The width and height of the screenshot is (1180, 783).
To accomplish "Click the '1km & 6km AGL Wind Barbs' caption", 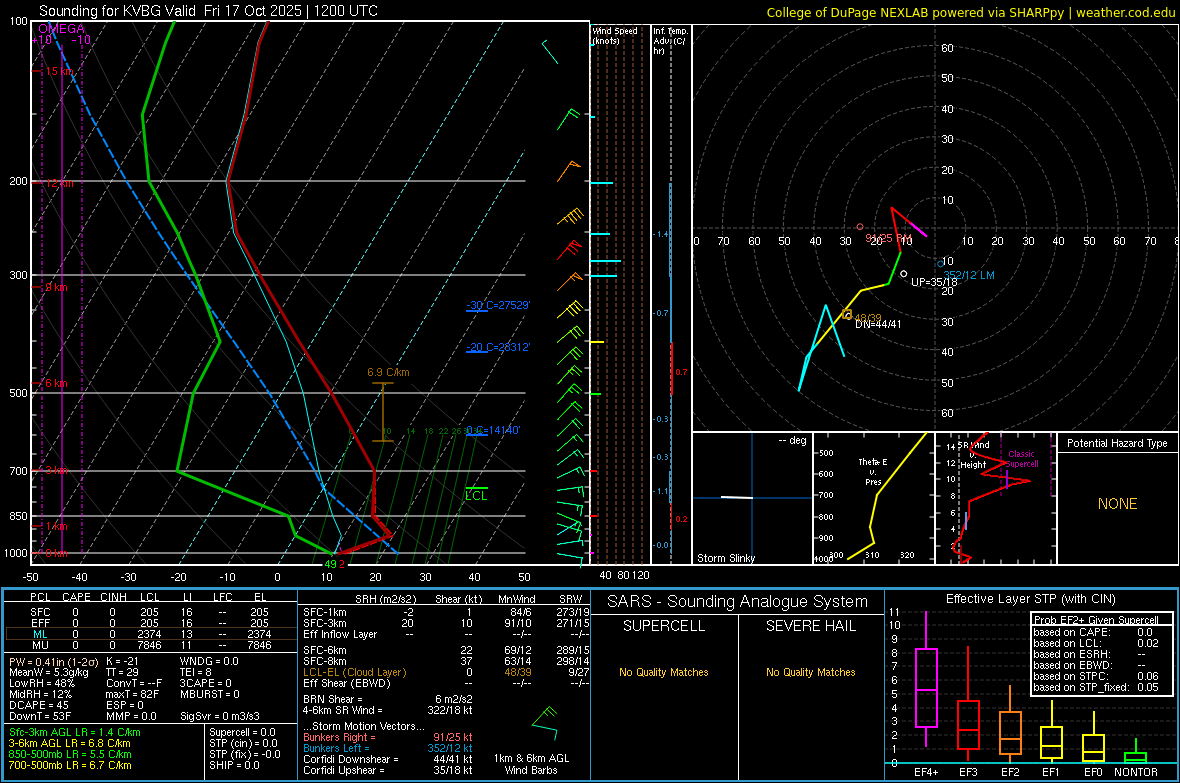I will pyautogui.click(x=531, y=764).
